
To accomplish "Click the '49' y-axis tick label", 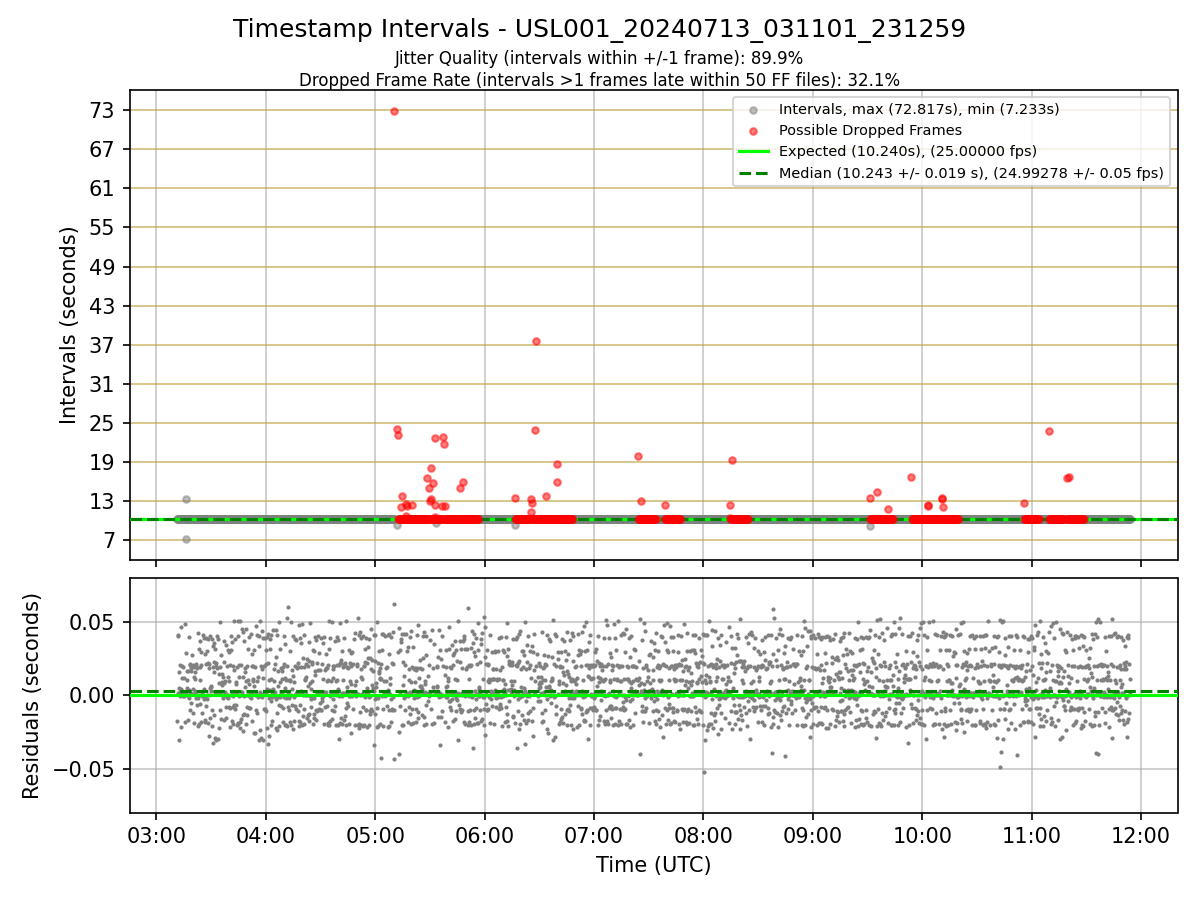I will 104,267.
